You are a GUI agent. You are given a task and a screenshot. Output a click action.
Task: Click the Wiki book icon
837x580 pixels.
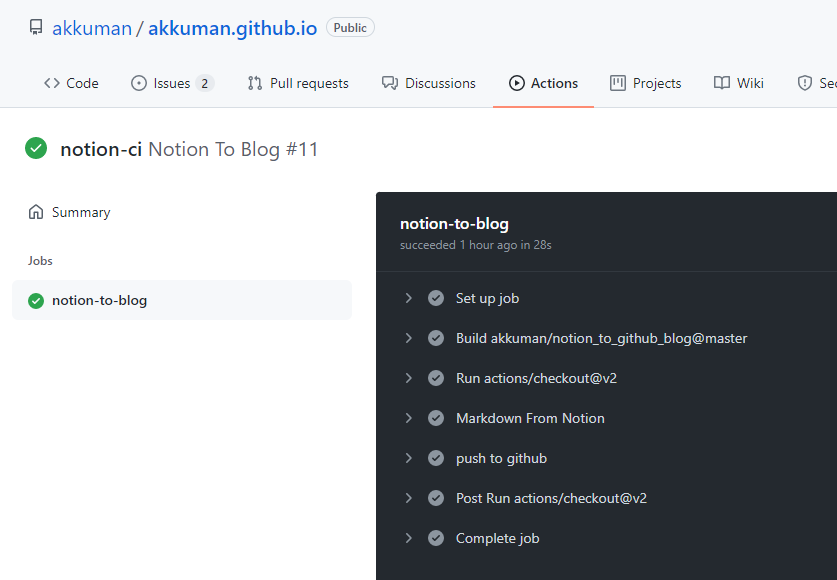[722, 83]
